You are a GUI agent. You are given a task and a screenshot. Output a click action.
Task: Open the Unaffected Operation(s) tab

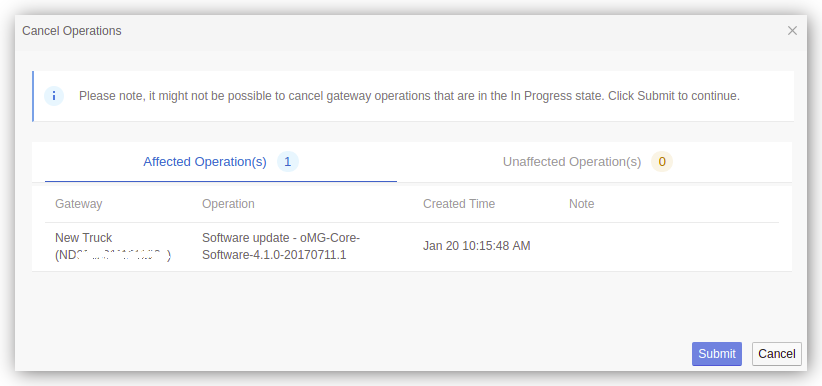tap(572, 162)
